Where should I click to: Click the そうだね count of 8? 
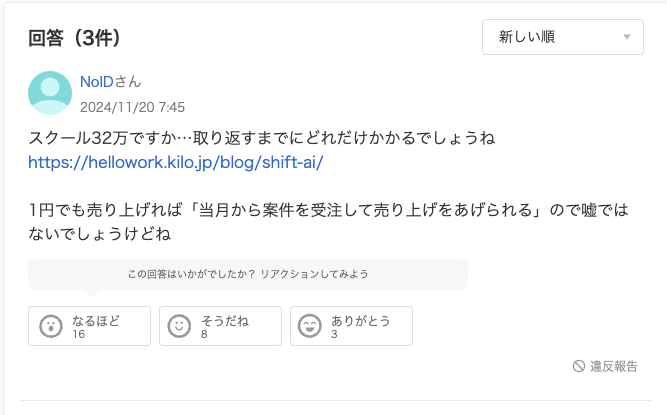(x=205, y=334)
